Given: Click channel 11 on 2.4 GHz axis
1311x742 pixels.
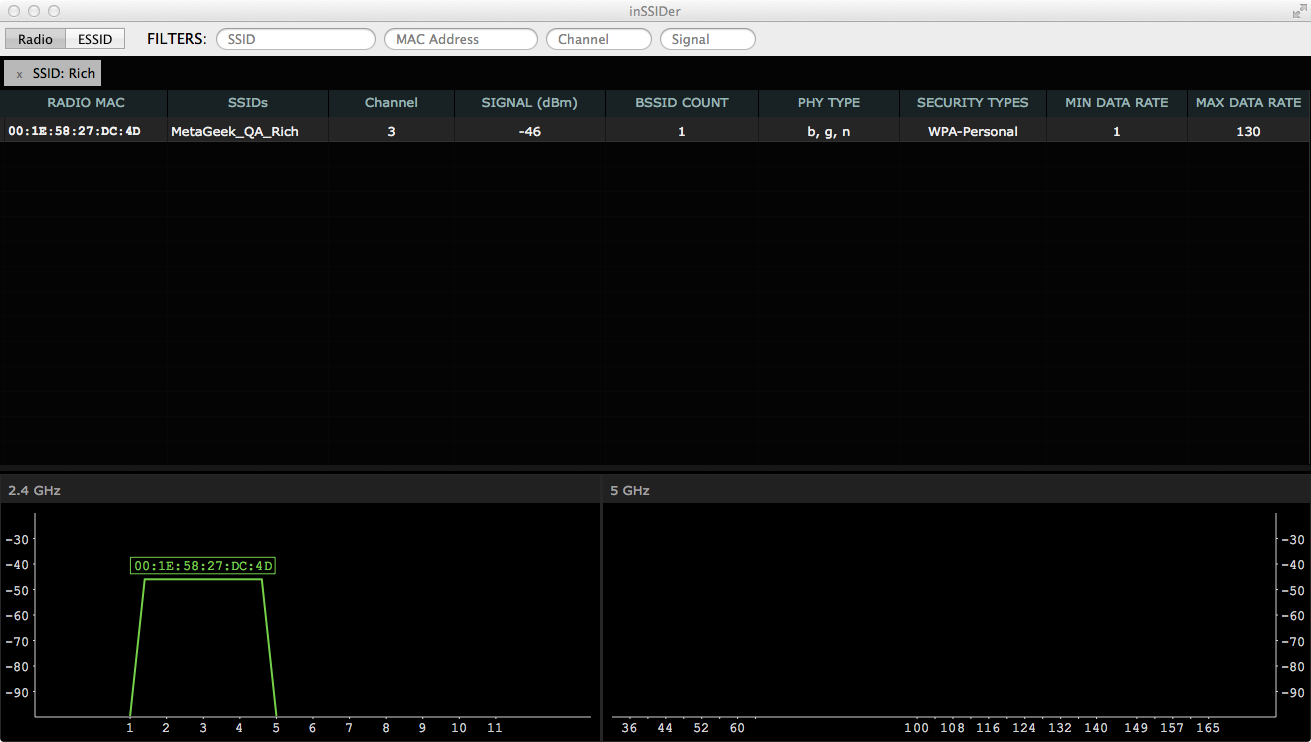Looking at the screenshot, I should (494, 728).
